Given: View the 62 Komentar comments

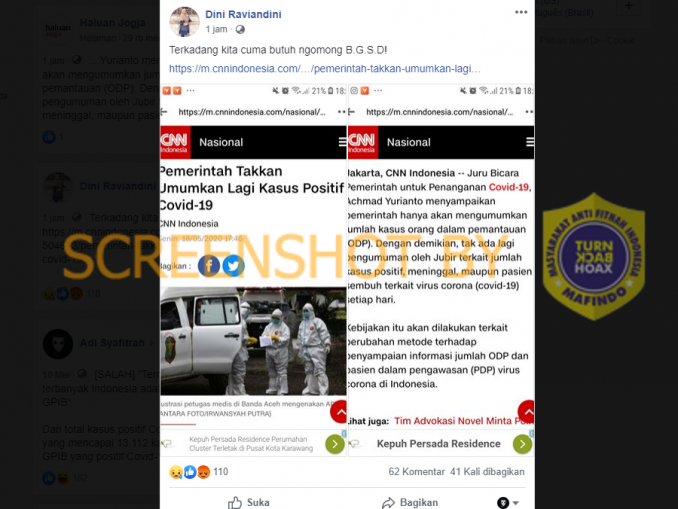Looking at the screenshot, I should 416,472.
